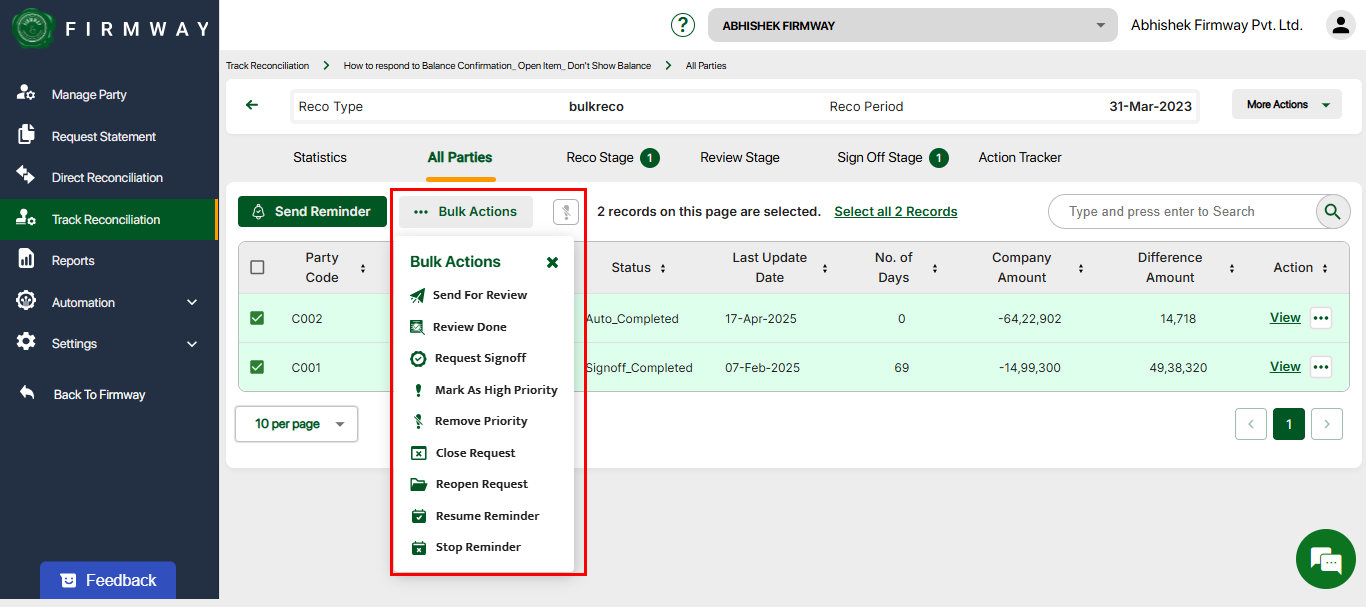Switch to the Statistics tab
Screen dimensions: 1366x607
[320, 157]
